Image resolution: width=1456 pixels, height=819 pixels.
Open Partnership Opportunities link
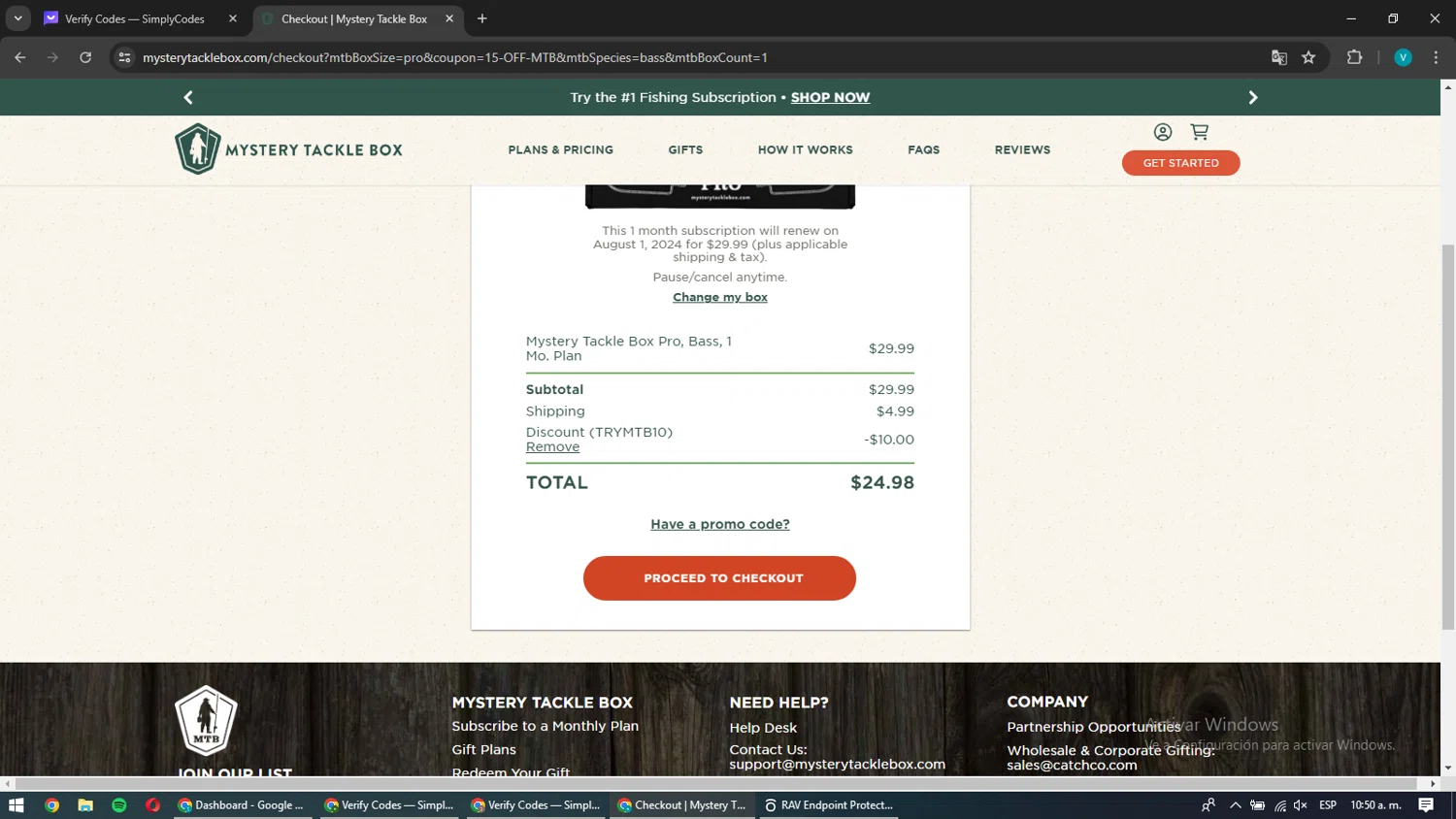tap(1094, 727)
